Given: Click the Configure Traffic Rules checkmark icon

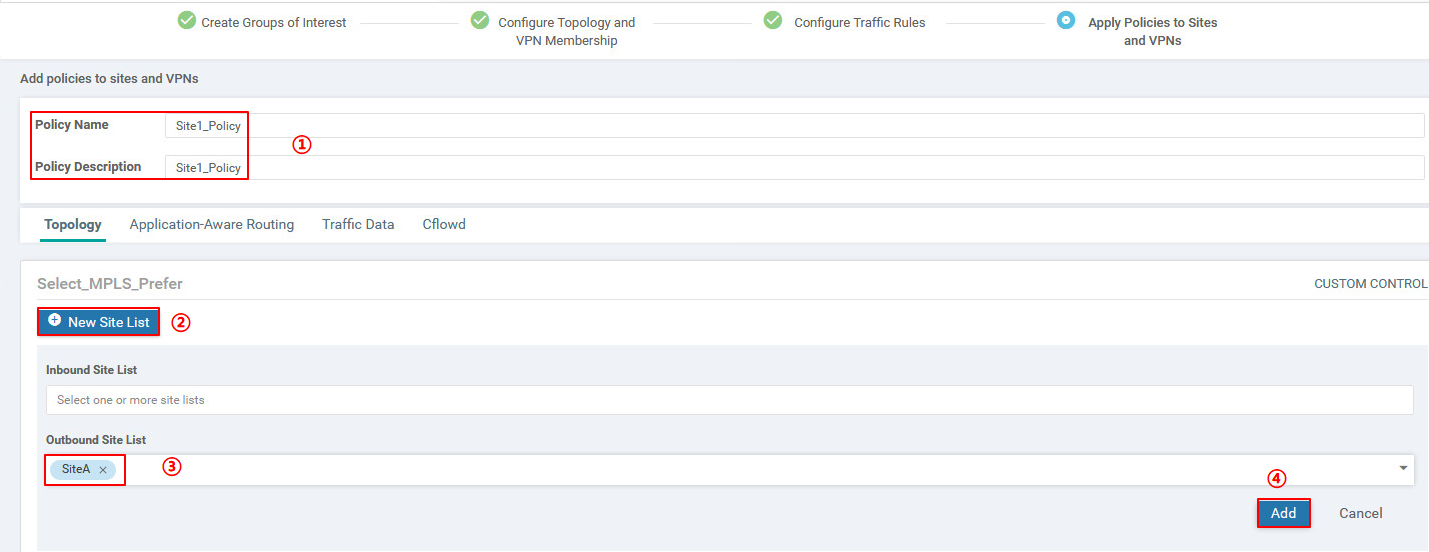Looking at the screenshot, I should (773, 21).
